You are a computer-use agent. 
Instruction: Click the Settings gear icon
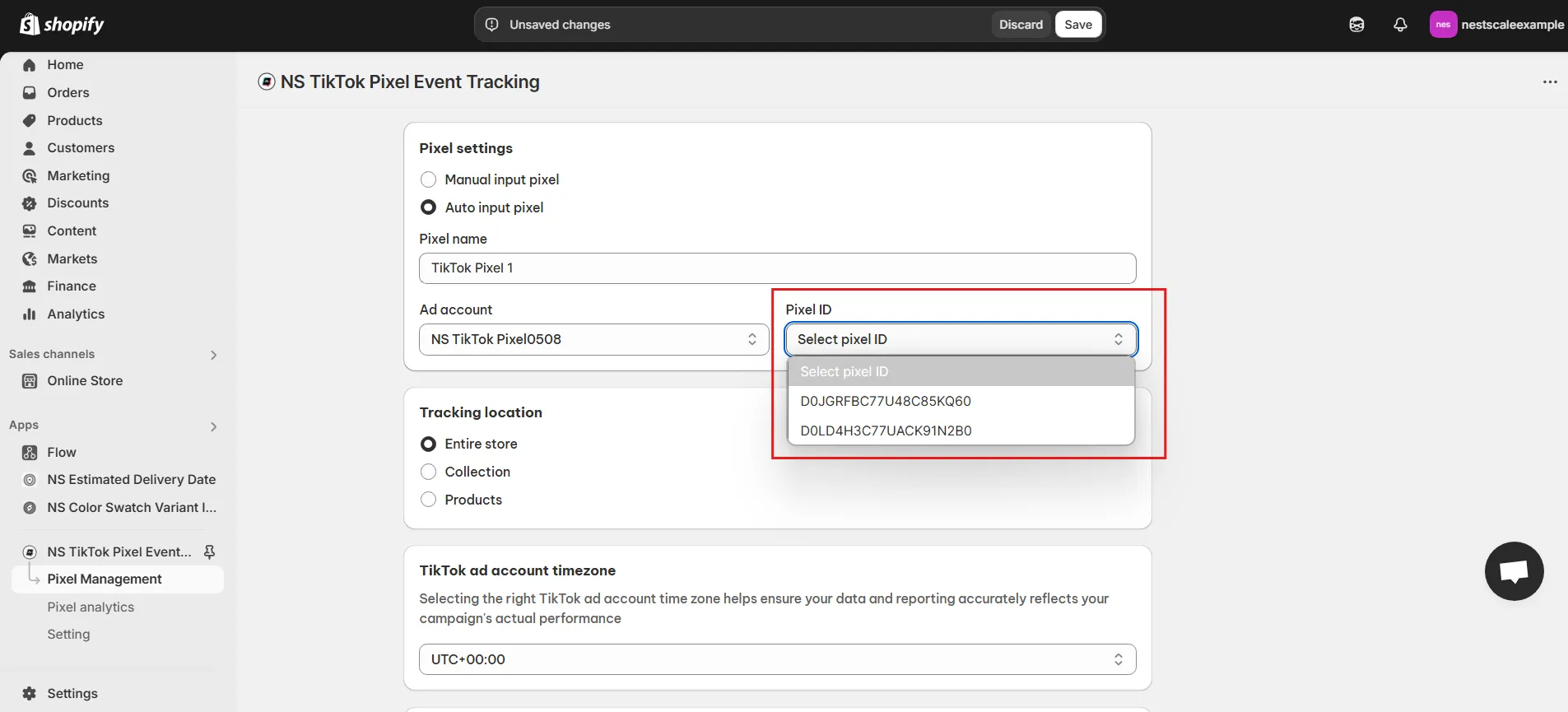click(30, 694)
